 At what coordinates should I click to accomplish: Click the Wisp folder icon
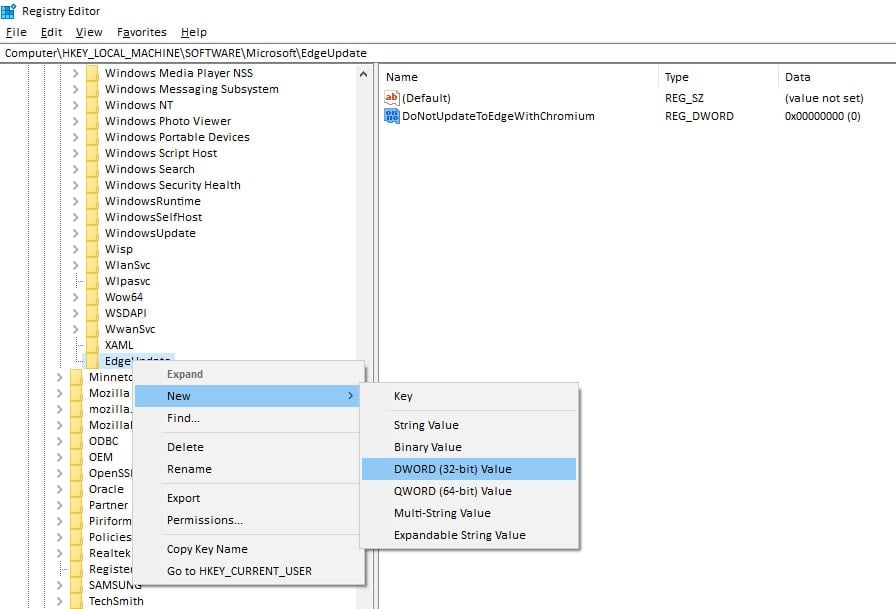(92, 249)
